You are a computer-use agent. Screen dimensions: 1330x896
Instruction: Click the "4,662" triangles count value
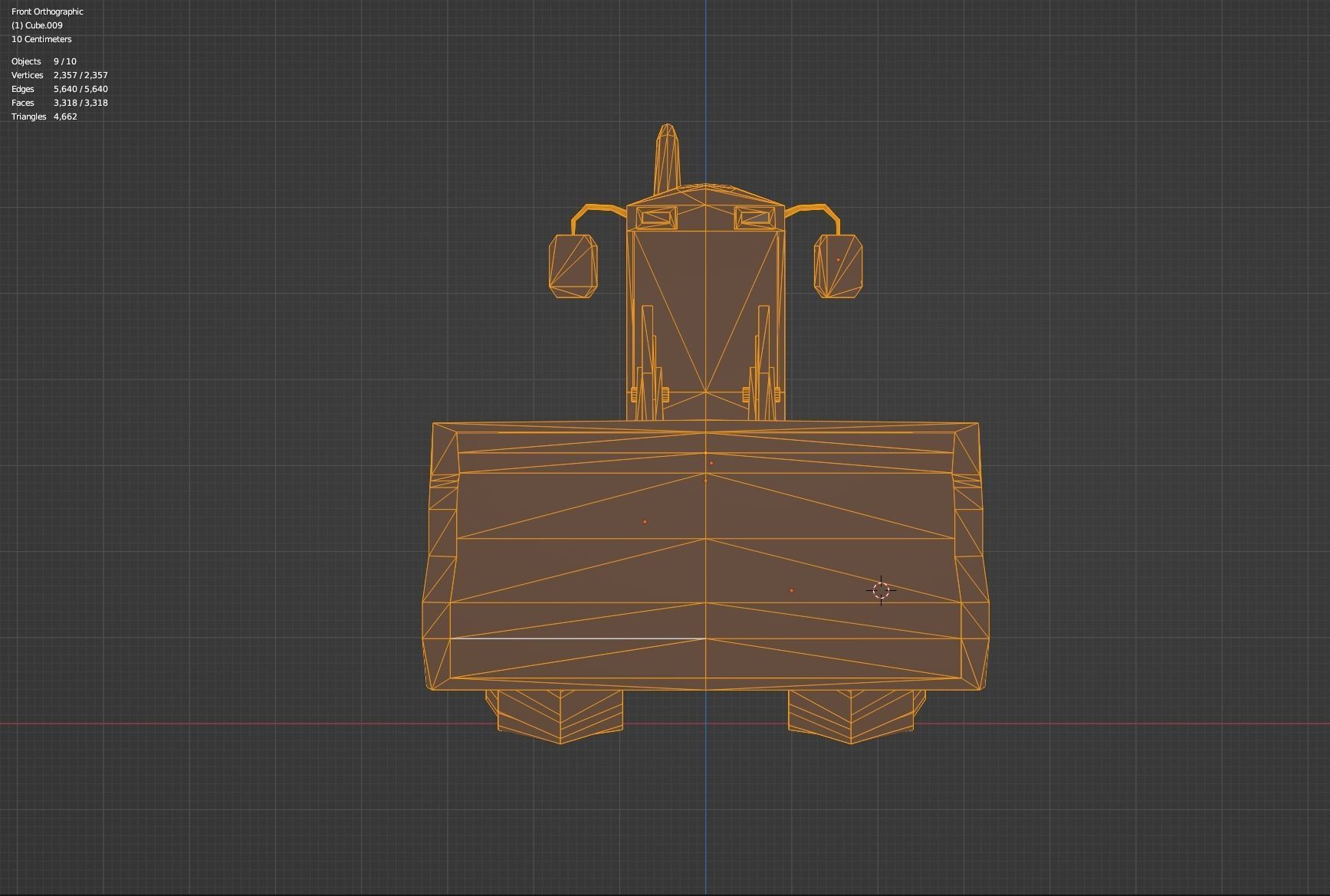click(x=65, y=117)
